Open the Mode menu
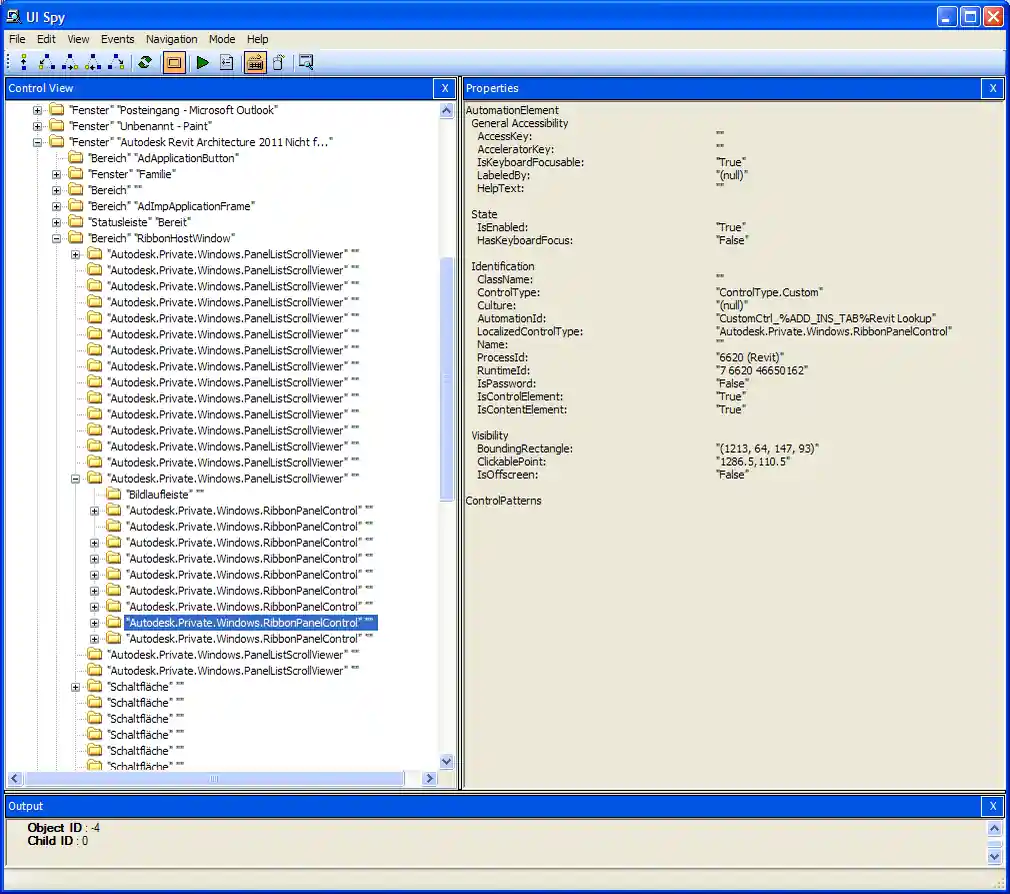 (221, 39)
